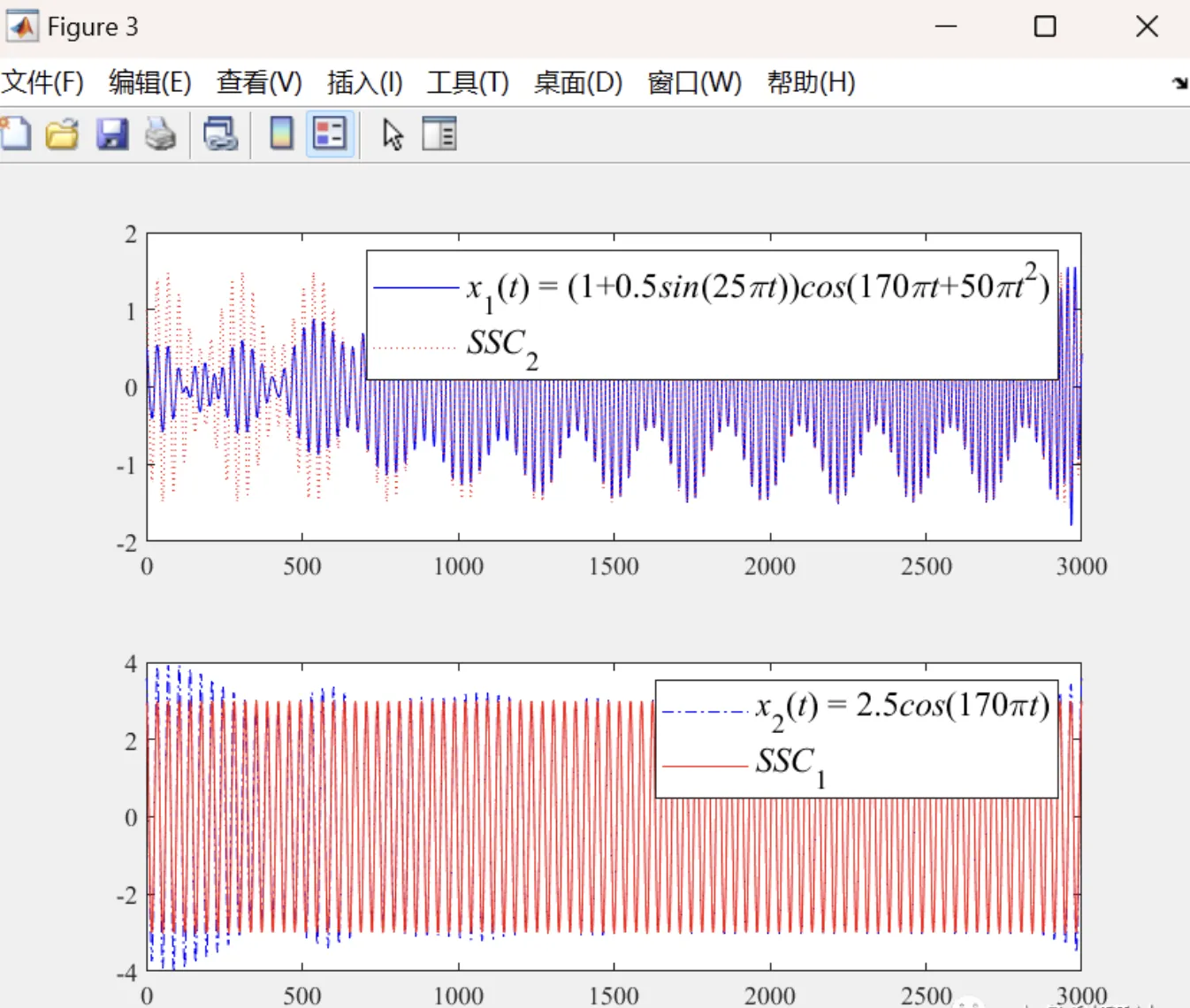Screen dimensions: 1190x1008
Task: Click the solid blue line sample beside x1(t)
Action: coord(416,287)
